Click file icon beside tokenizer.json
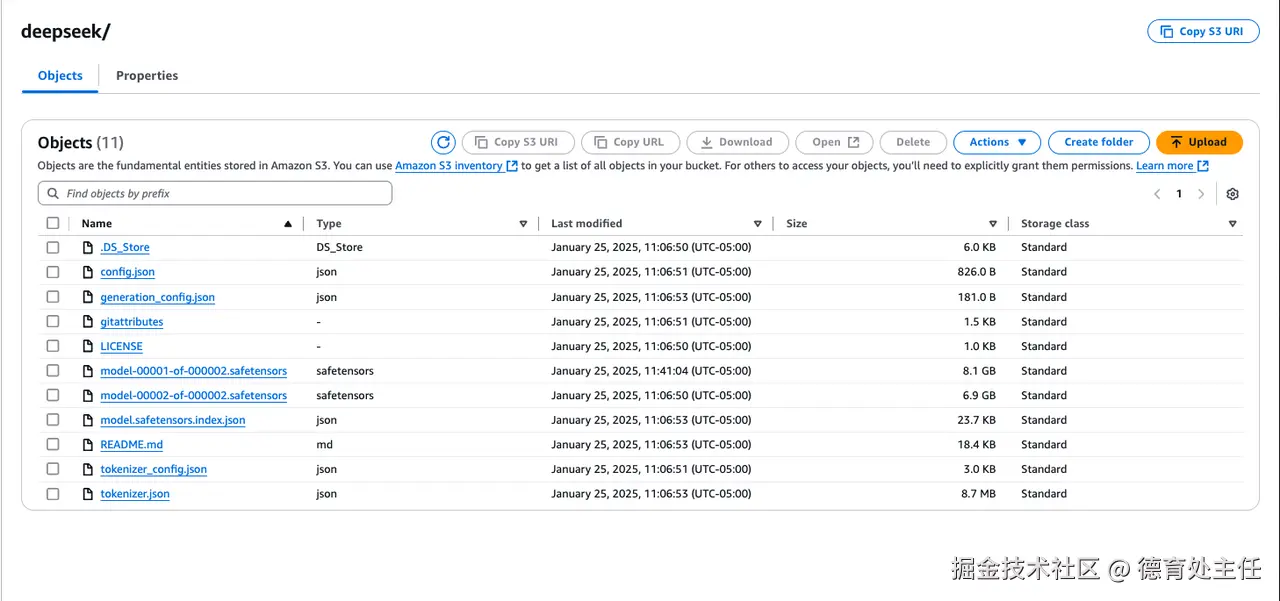Viewport: 1280px width, 601px height. [x=88, y=494]
